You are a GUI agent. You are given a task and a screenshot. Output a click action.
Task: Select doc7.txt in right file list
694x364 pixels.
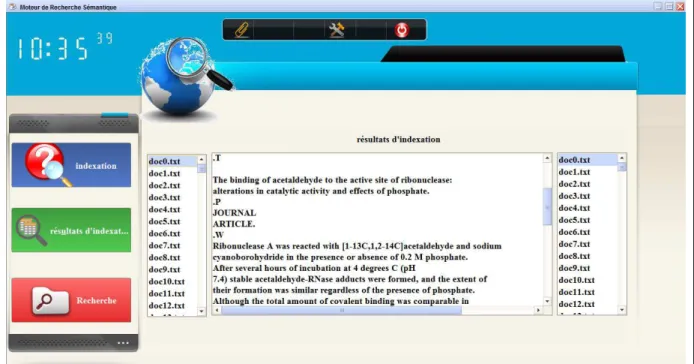pyautogui.click(x=587, y=244)
